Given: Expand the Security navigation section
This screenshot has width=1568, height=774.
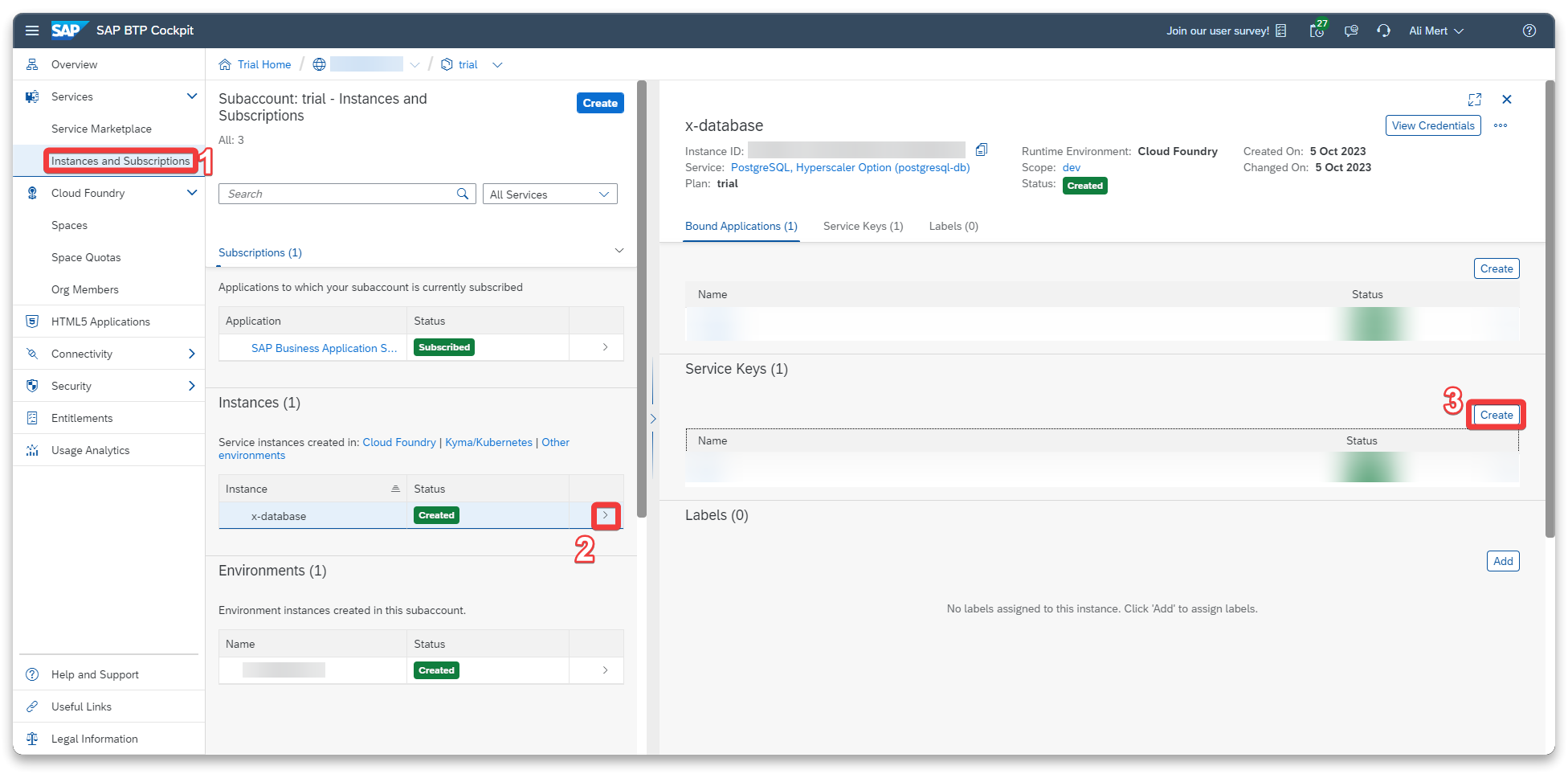Looking at the screenshot, I should pyautogui.click(x=192, y=386).
